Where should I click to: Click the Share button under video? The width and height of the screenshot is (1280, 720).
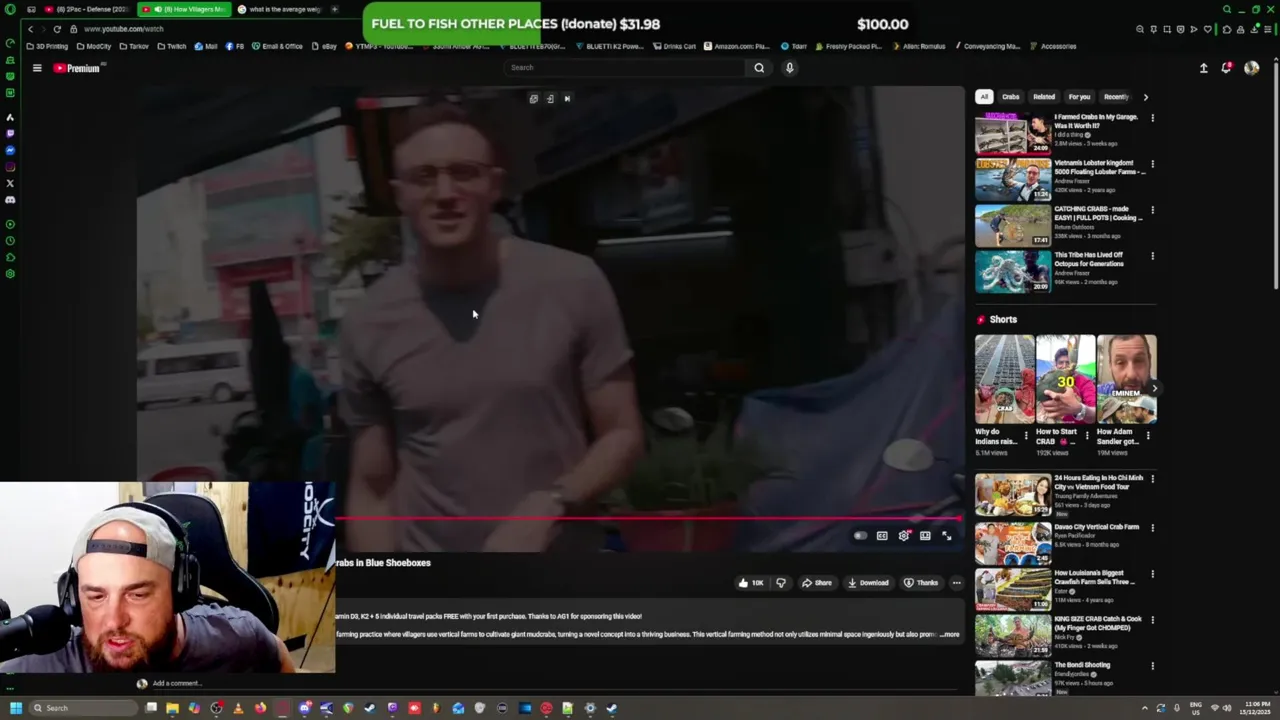(x=816, y=583)
